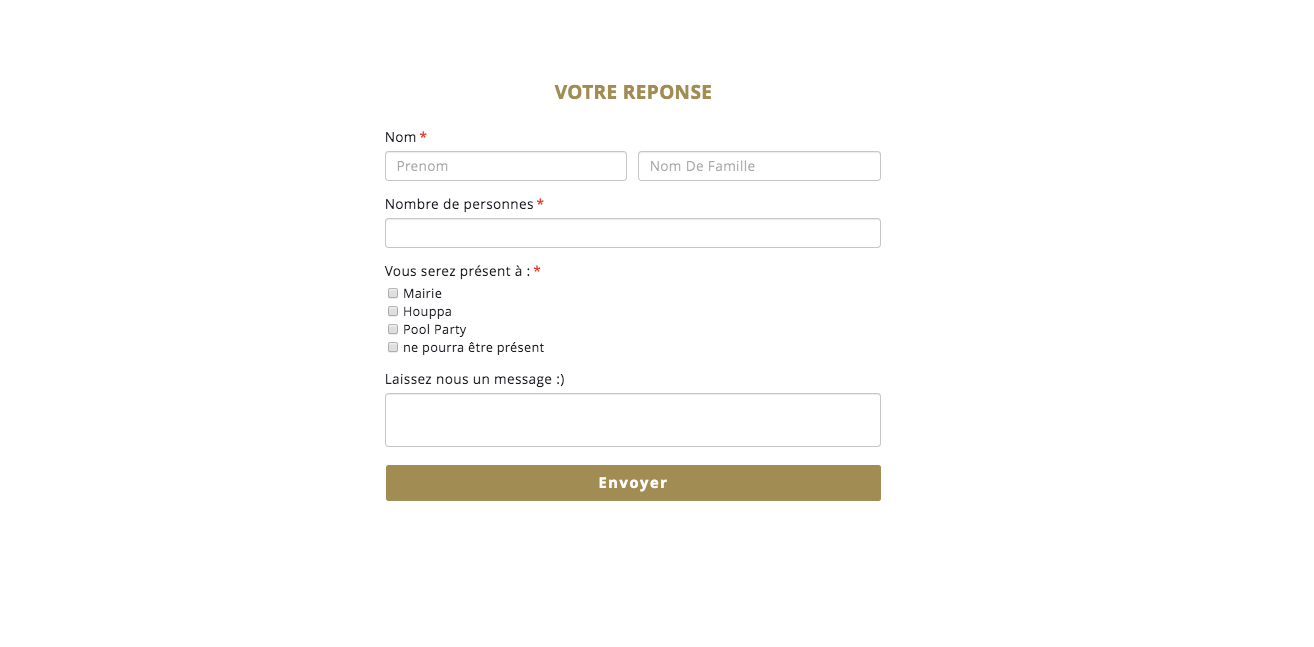Image resolution: width=1314 pixels, height=647 pixels.
Task: Click the 'Nom' field label
Action: tap(400, 137)
